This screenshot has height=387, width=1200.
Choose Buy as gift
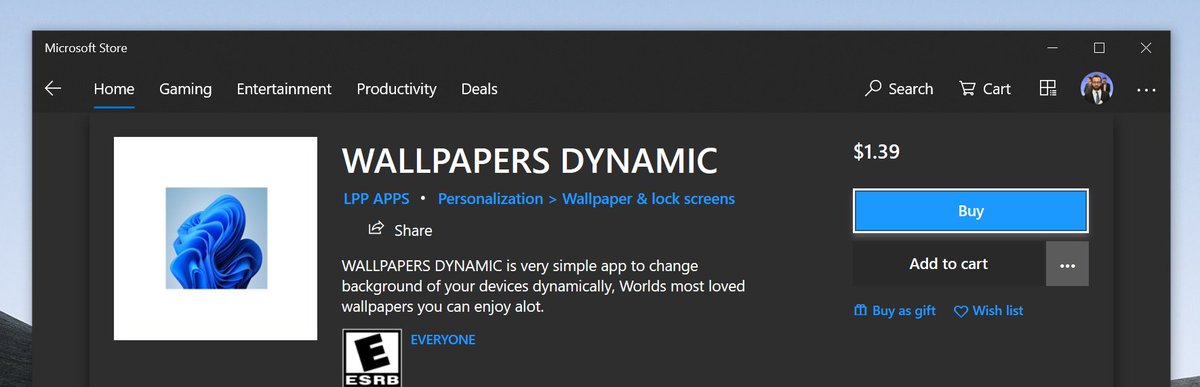894,311
